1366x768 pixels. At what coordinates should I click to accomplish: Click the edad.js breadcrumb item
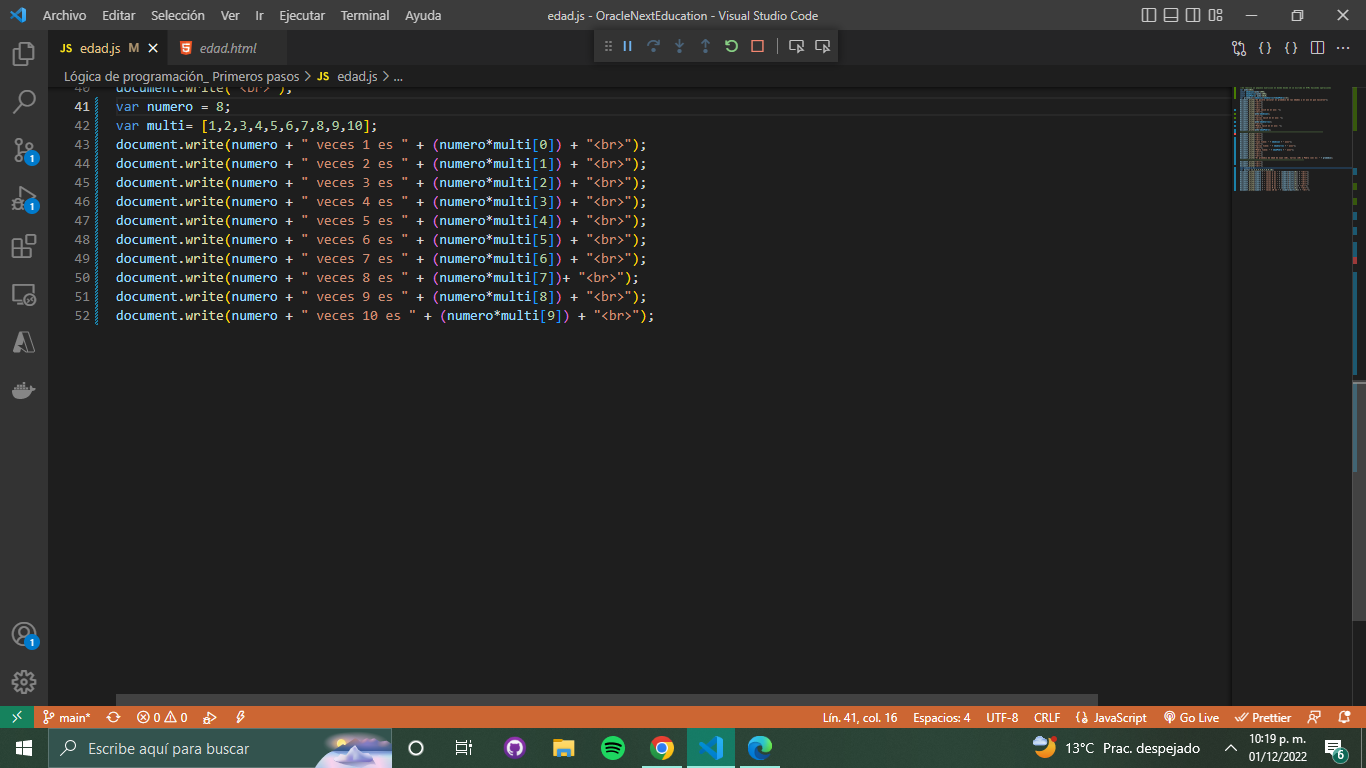tap(347, 76)
